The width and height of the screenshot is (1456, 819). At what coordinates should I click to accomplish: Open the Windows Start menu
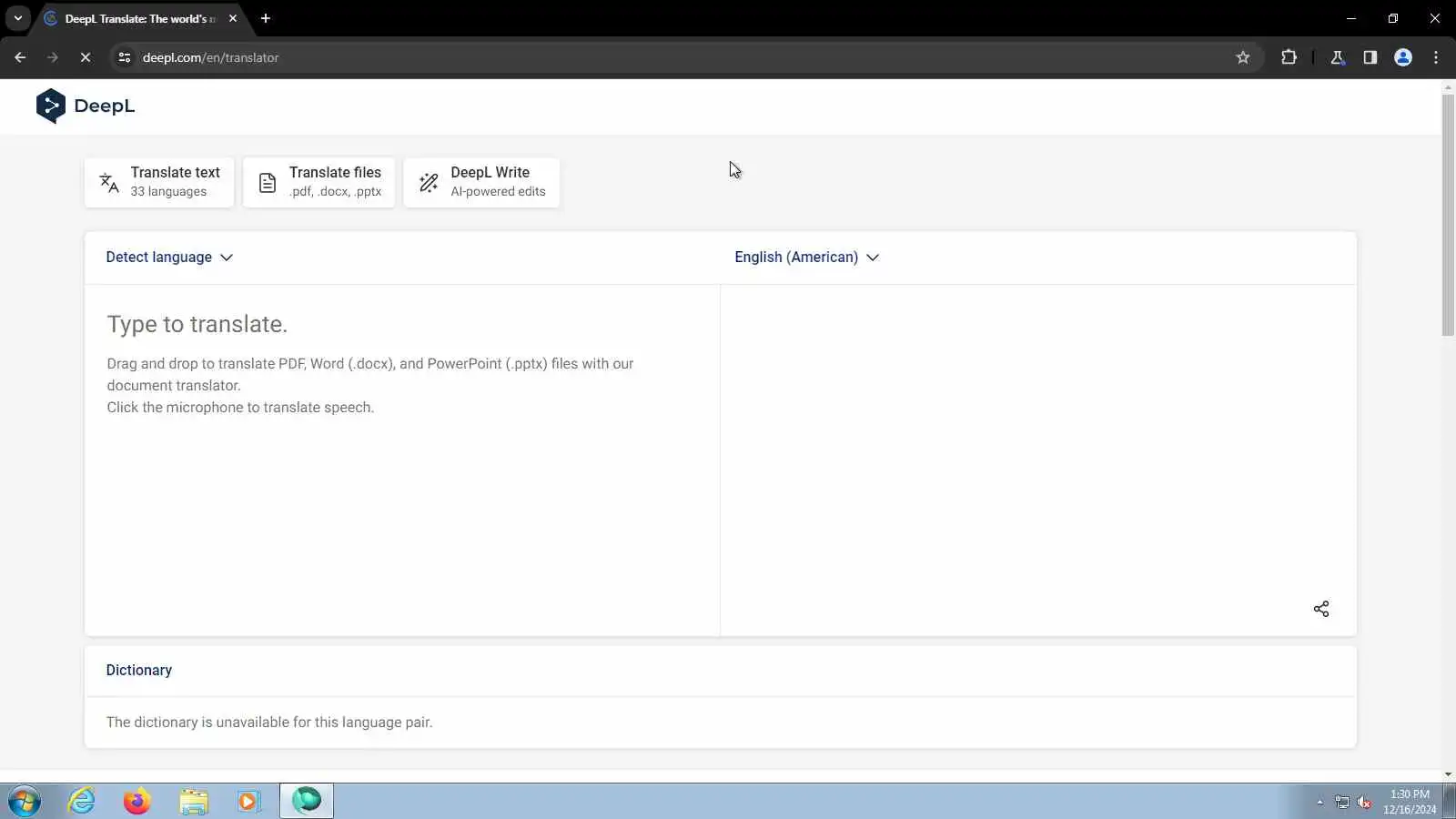pyautogui.click(x=25, y=802)
